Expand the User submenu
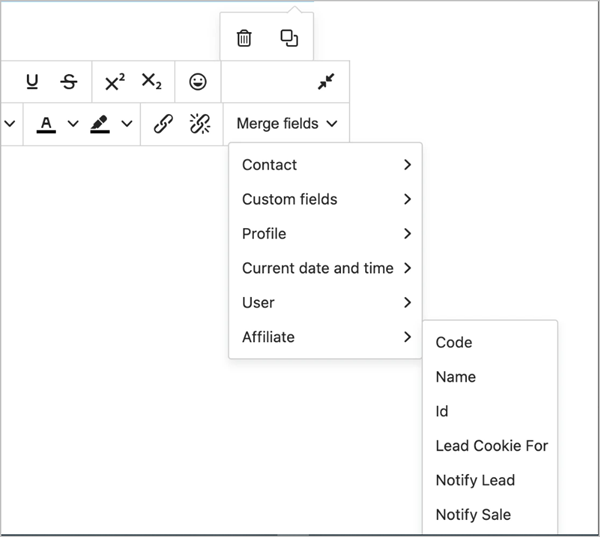The image size is (600, 537). (x=325, y=303)
